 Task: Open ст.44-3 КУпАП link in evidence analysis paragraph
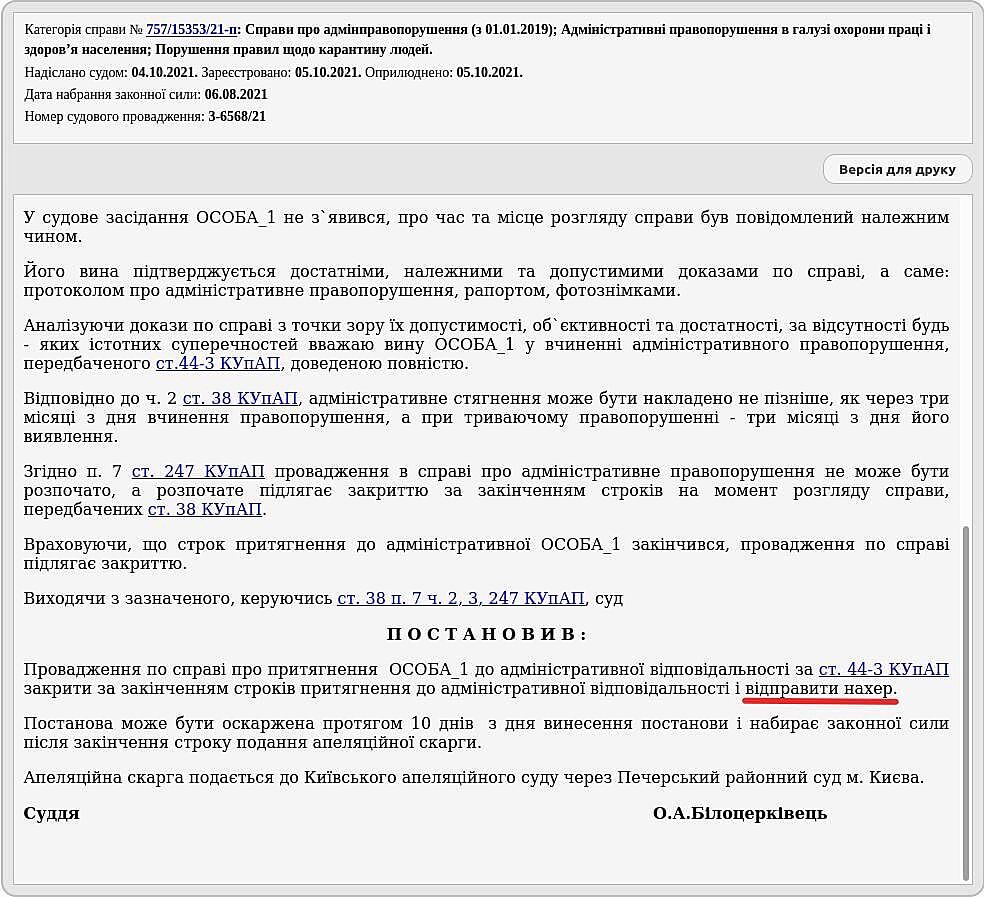pyautogui.click(x=218, y=363)
